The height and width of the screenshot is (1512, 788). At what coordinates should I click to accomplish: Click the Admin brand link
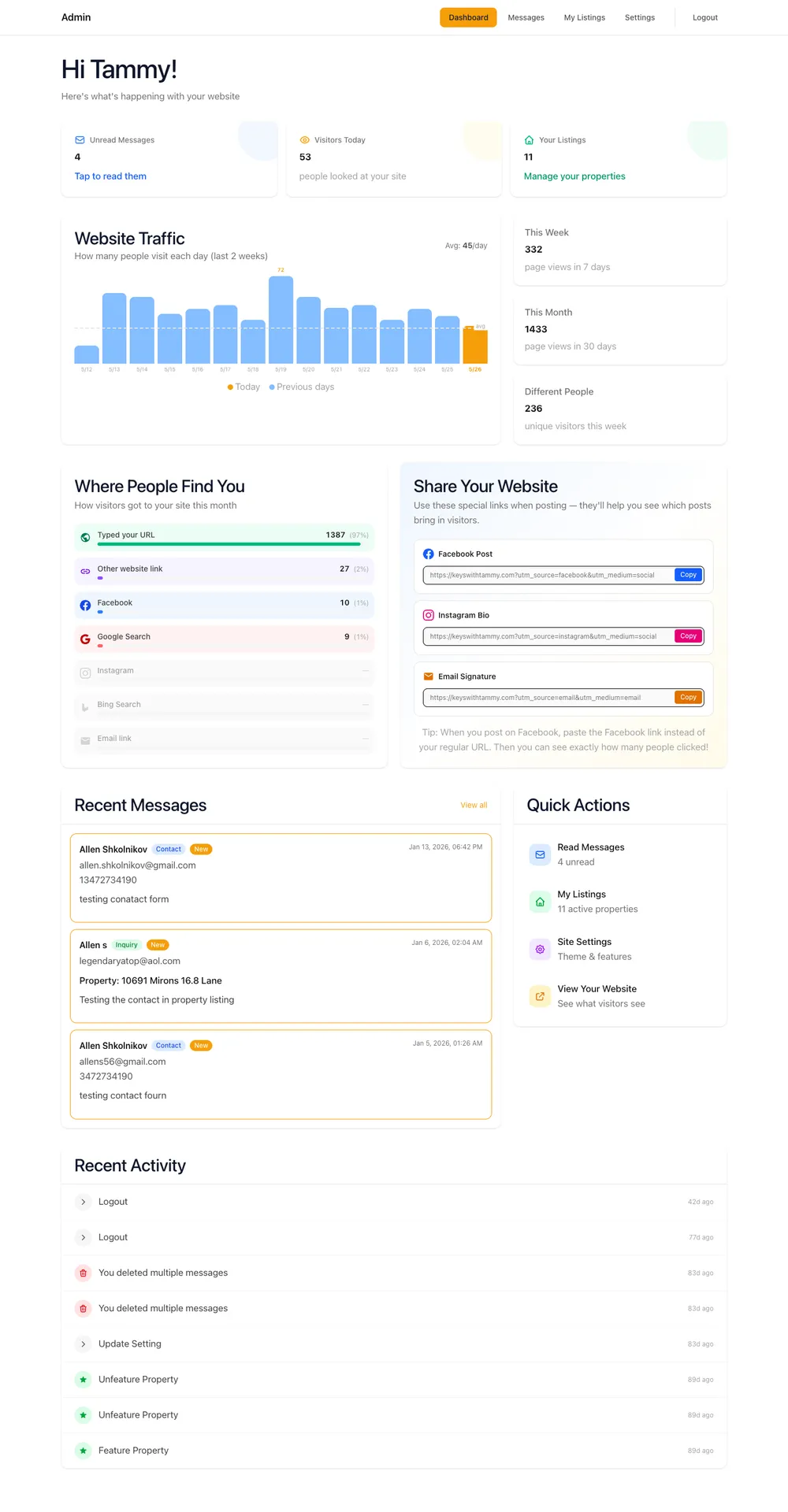[x=76, y=17]
